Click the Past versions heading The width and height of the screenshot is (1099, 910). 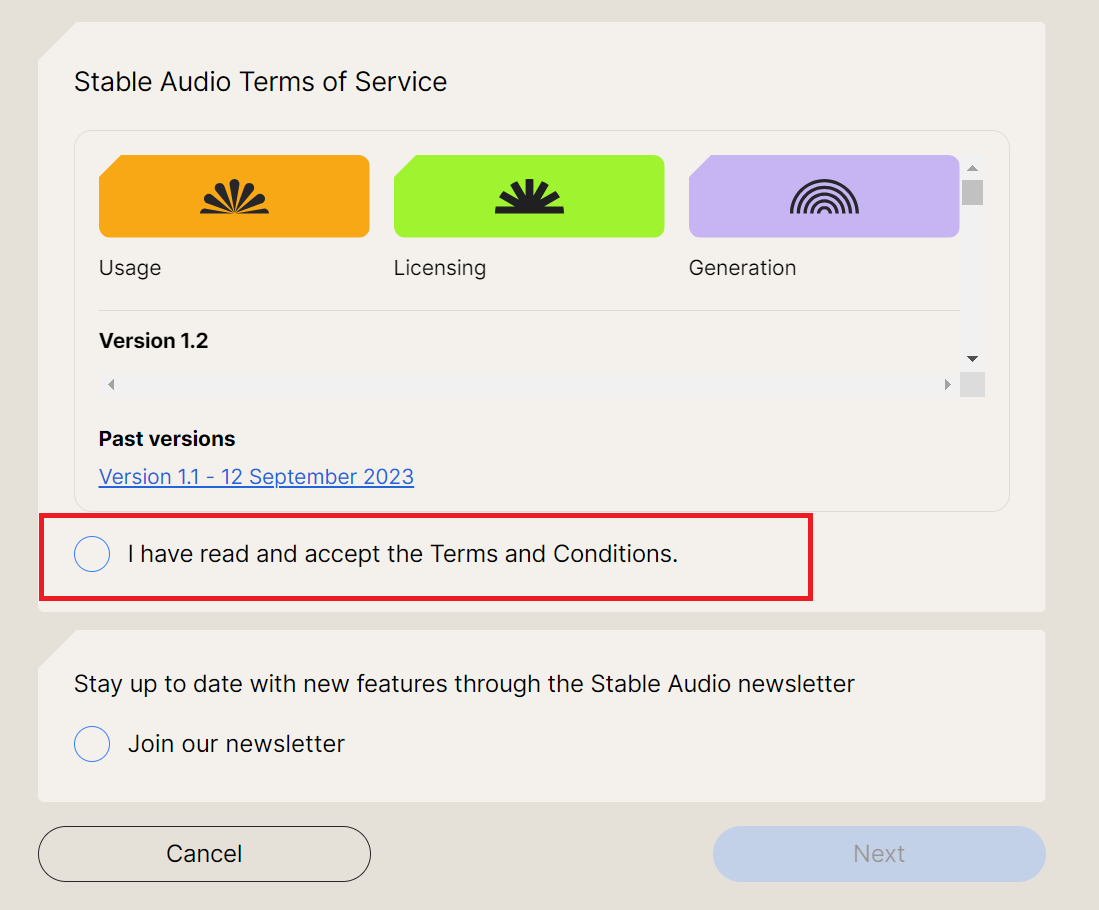click(x=167, y=439)
